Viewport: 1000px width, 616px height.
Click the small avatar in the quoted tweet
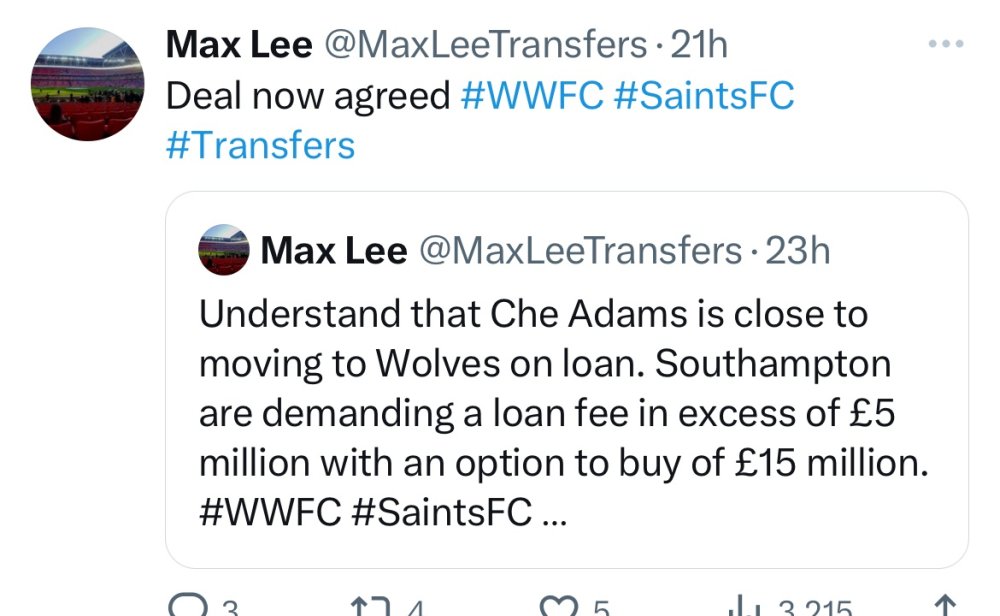pyautogui.click(x=224, y=250)
